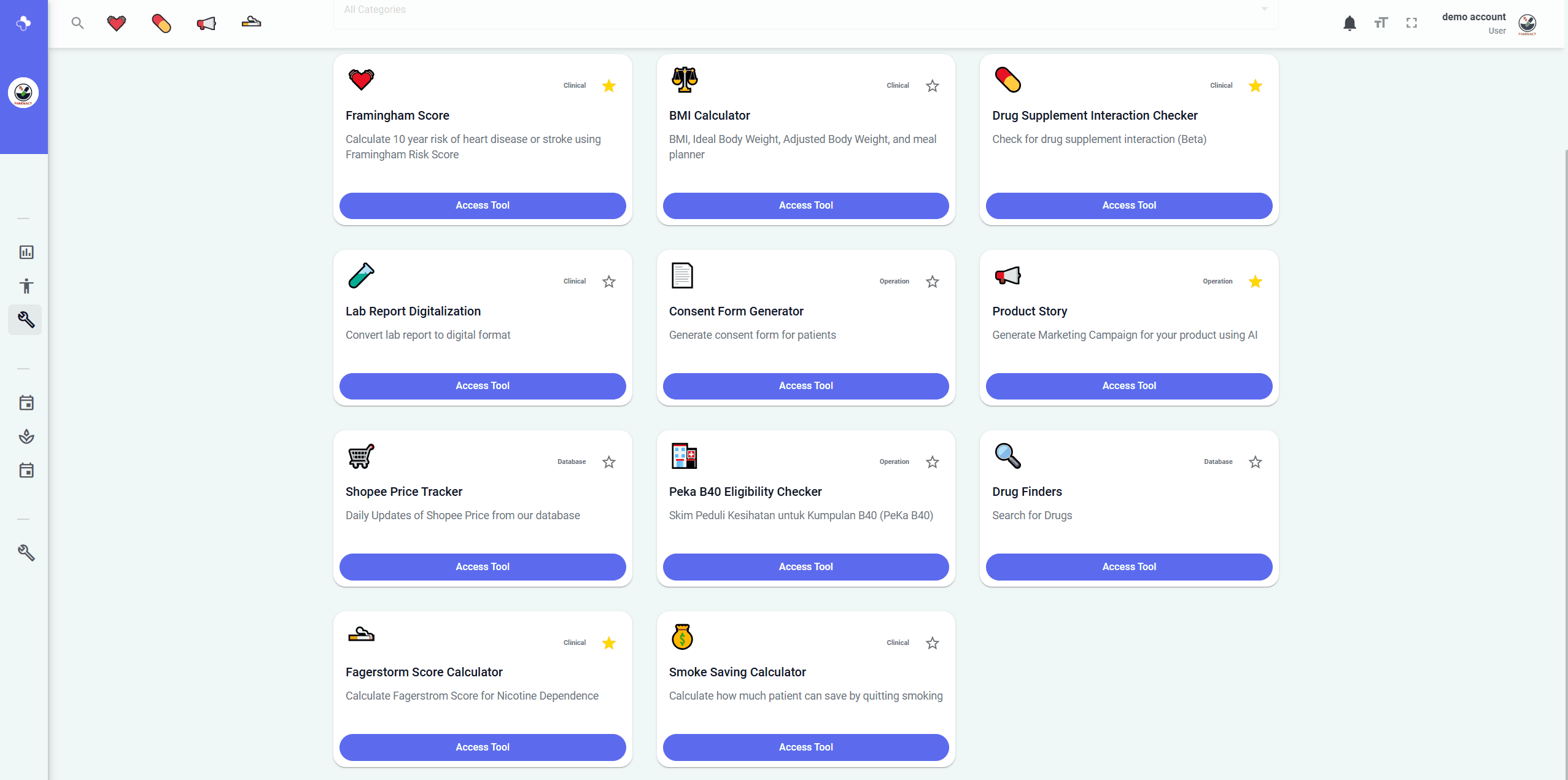Access the Consent Form Generator tool

click(x=805, y=386)
